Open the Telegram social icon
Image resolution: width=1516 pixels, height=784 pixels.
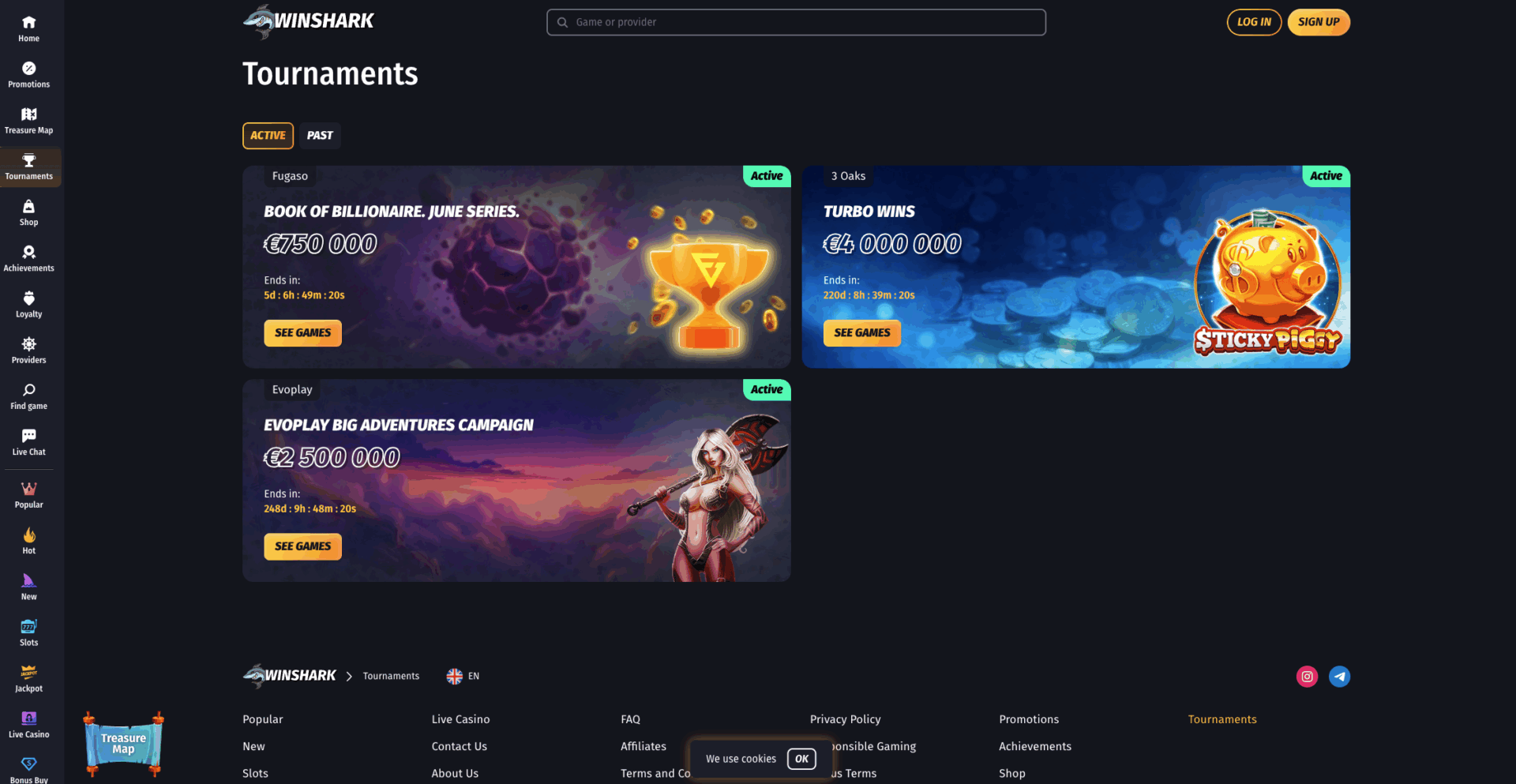1340,677
